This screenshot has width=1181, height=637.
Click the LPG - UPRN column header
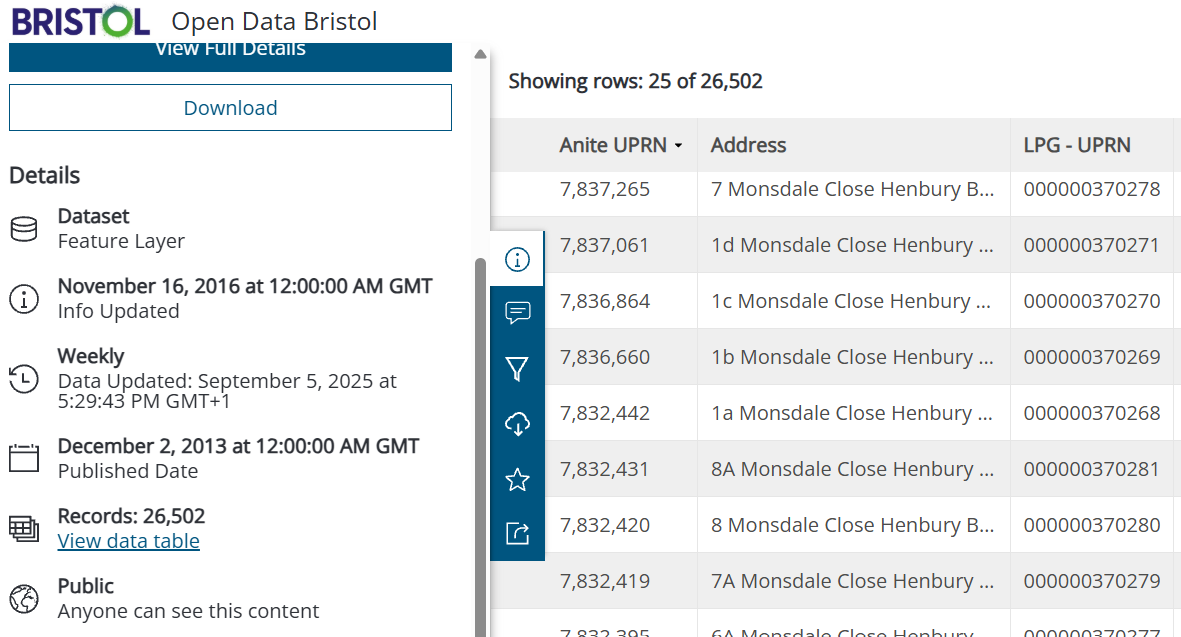1076,145
